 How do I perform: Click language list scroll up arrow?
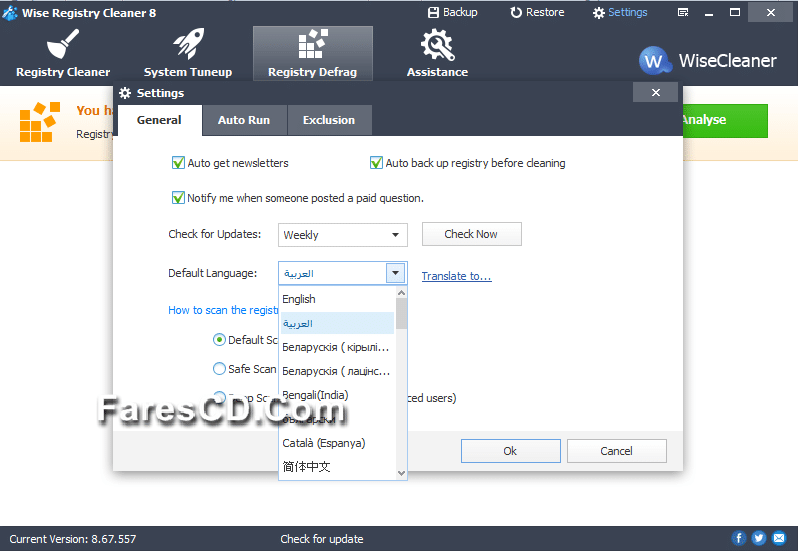402,293
